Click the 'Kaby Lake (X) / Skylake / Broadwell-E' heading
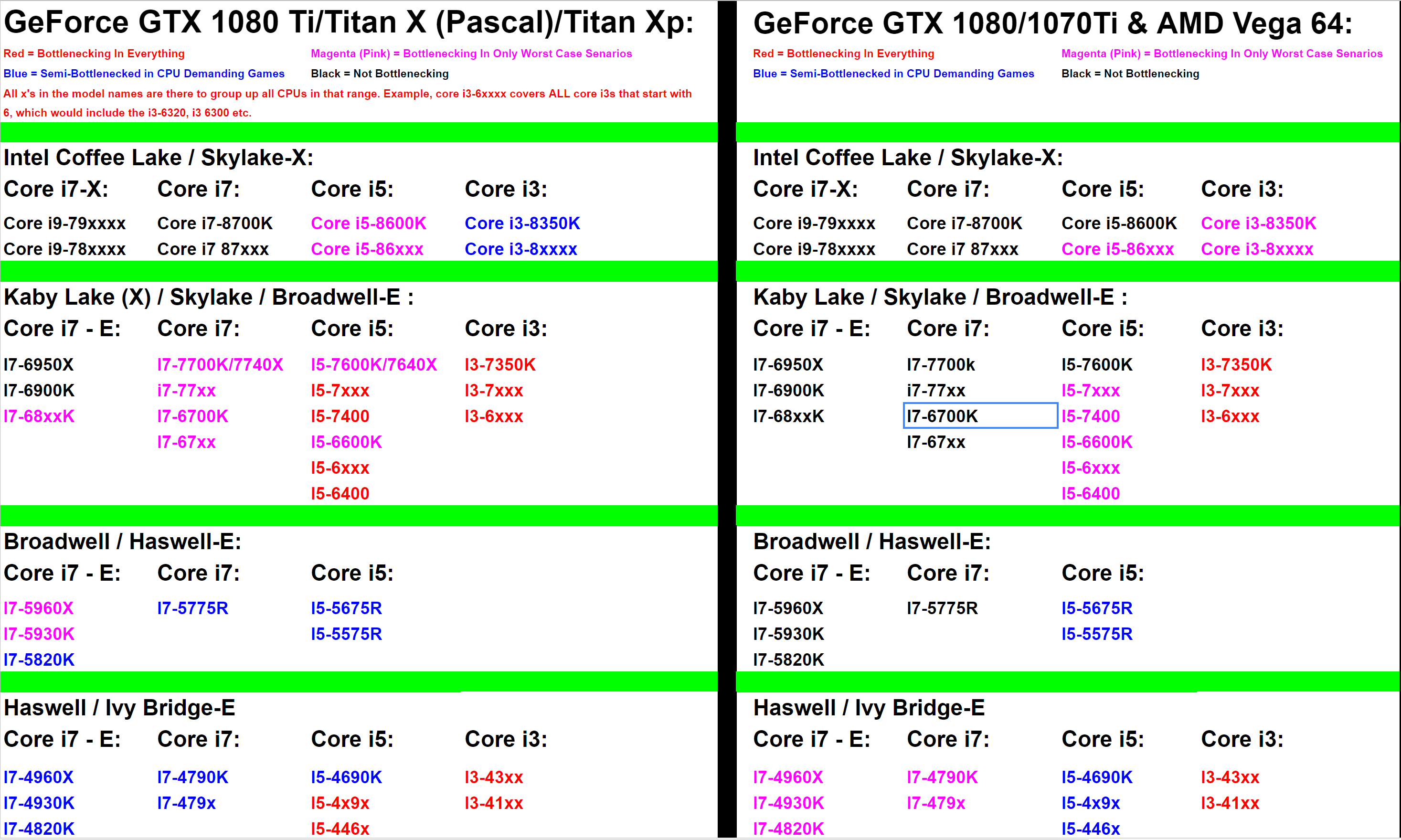The image size is (1401, 840). [208, 297]
